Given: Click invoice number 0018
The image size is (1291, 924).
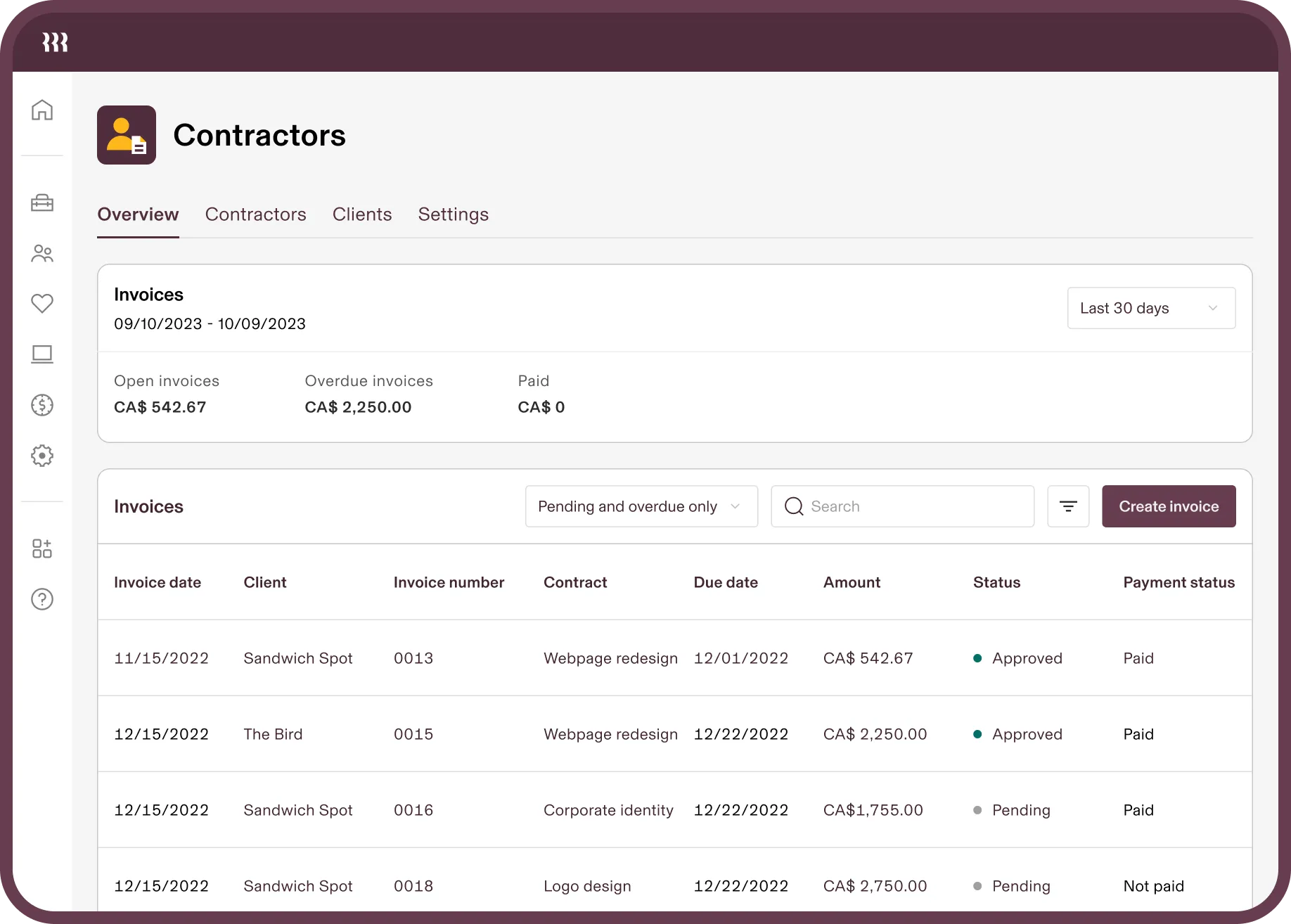Looking at the screenshot, I should pos(413,886).
